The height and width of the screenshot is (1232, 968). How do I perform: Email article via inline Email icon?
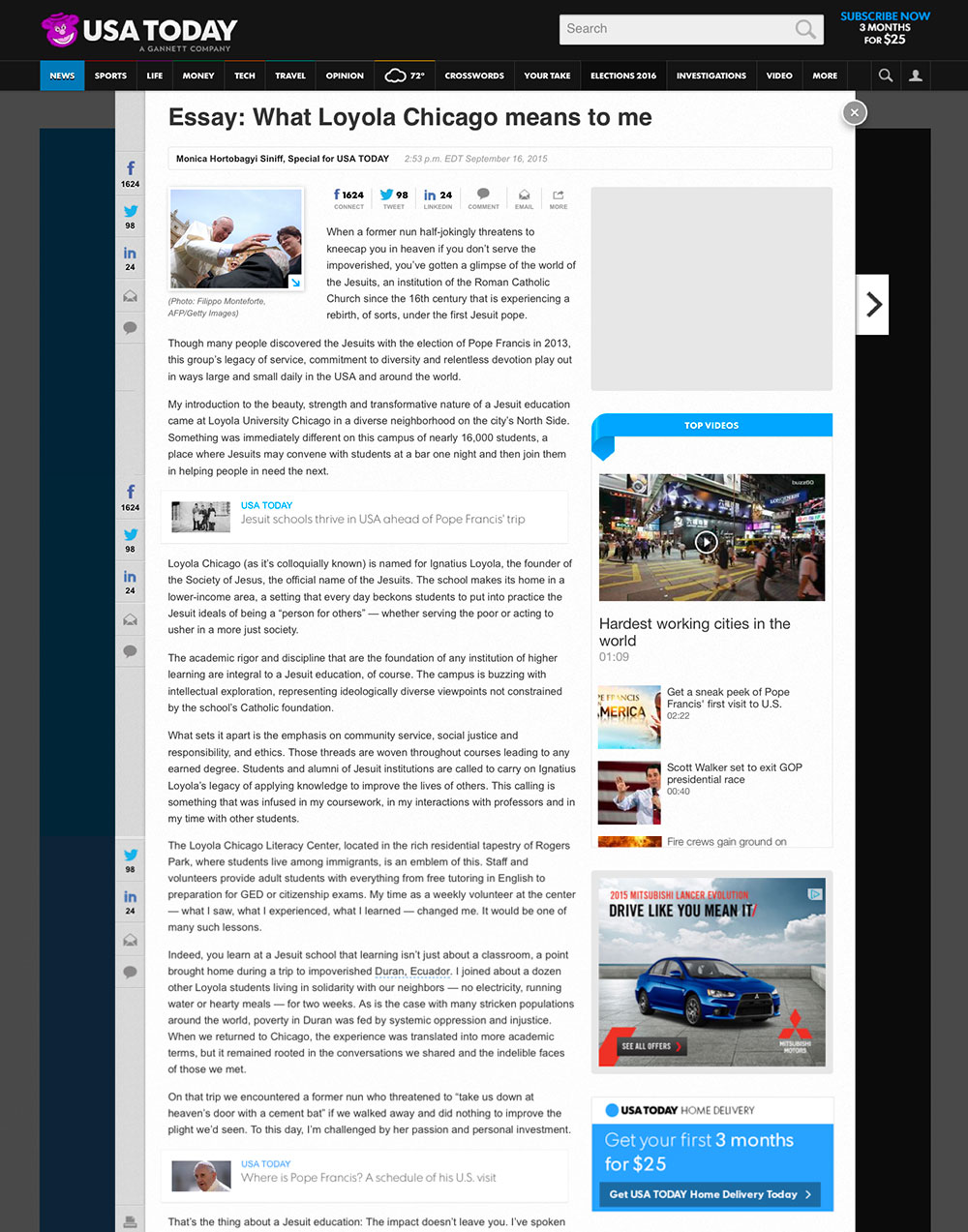click(524, 198)
